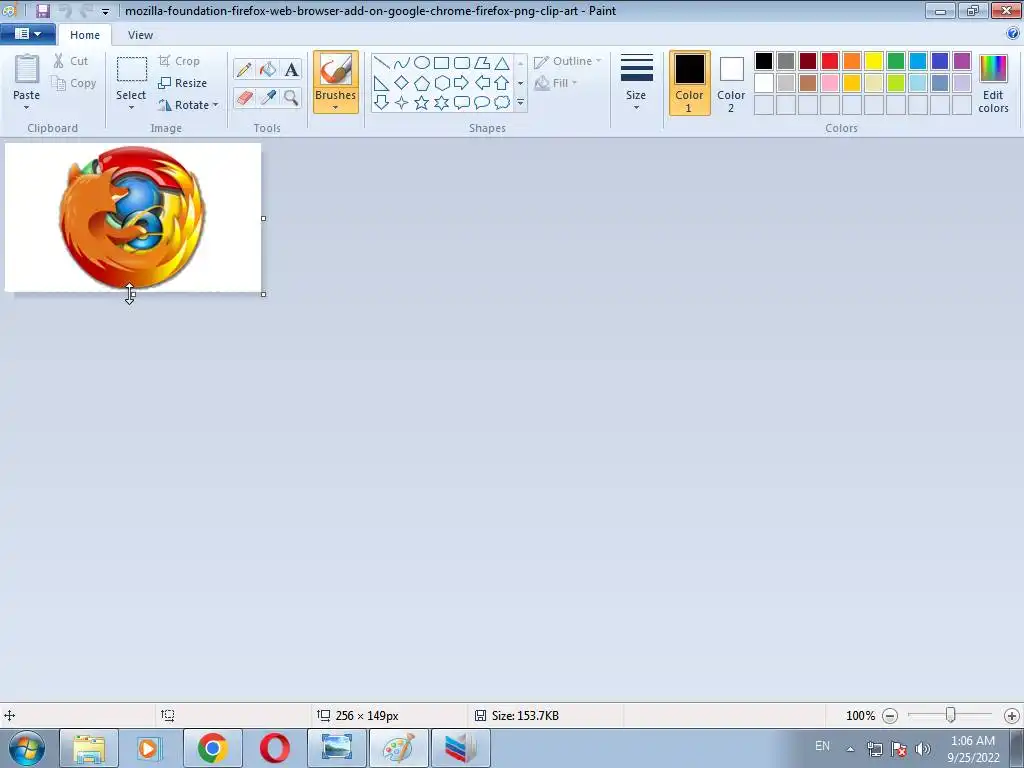Click the zoom in plus button
This screenshot has width=1024, height=768.
[1012, 716]
